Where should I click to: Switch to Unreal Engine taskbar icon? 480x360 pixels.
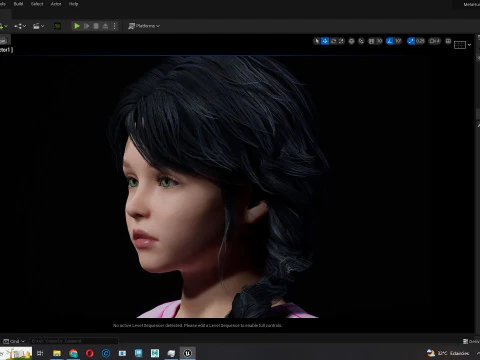(x=188, y=353)
